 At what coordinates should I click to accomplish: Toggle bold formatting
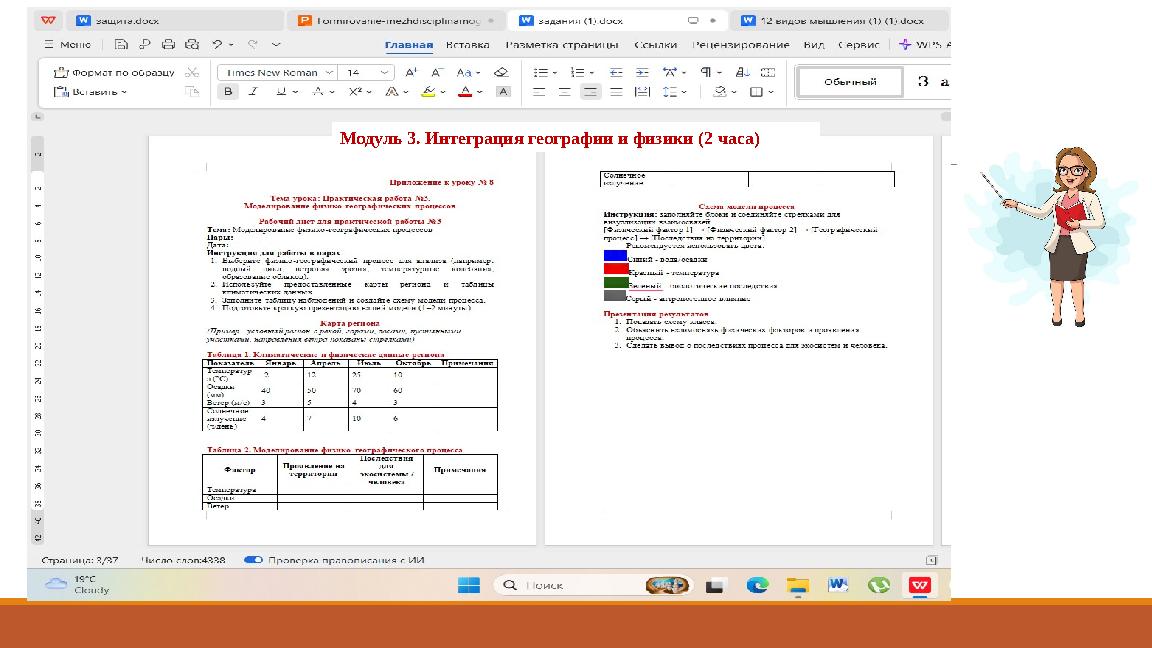(x=228, y=91)
